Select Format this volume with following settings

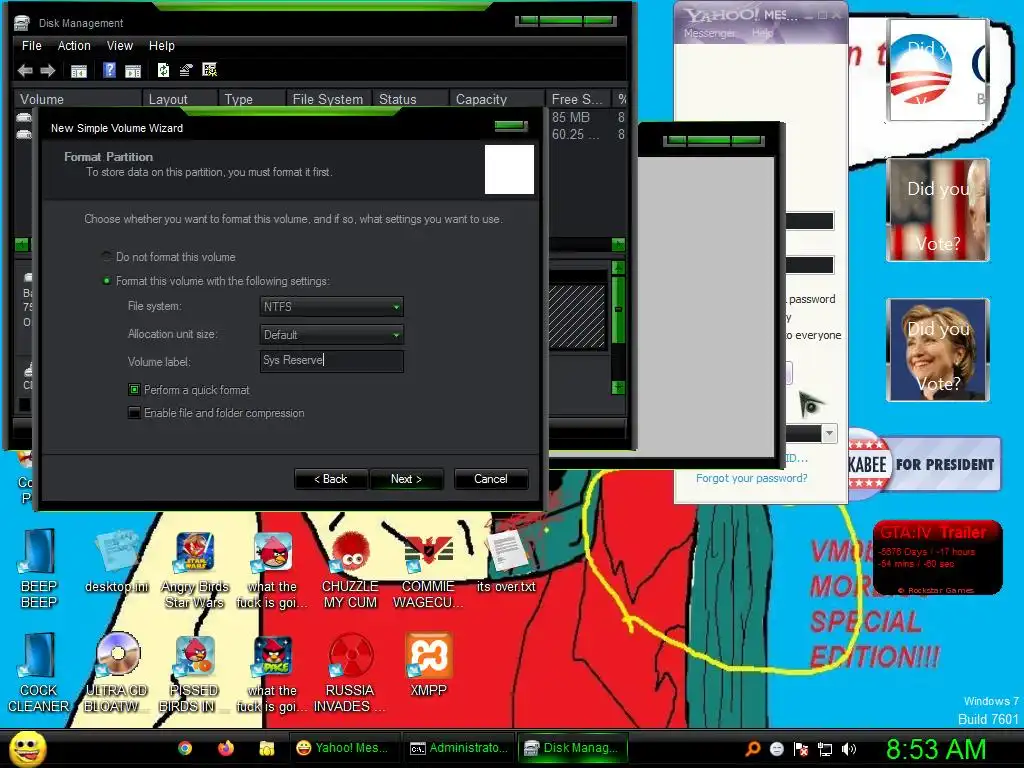point(216,281)
